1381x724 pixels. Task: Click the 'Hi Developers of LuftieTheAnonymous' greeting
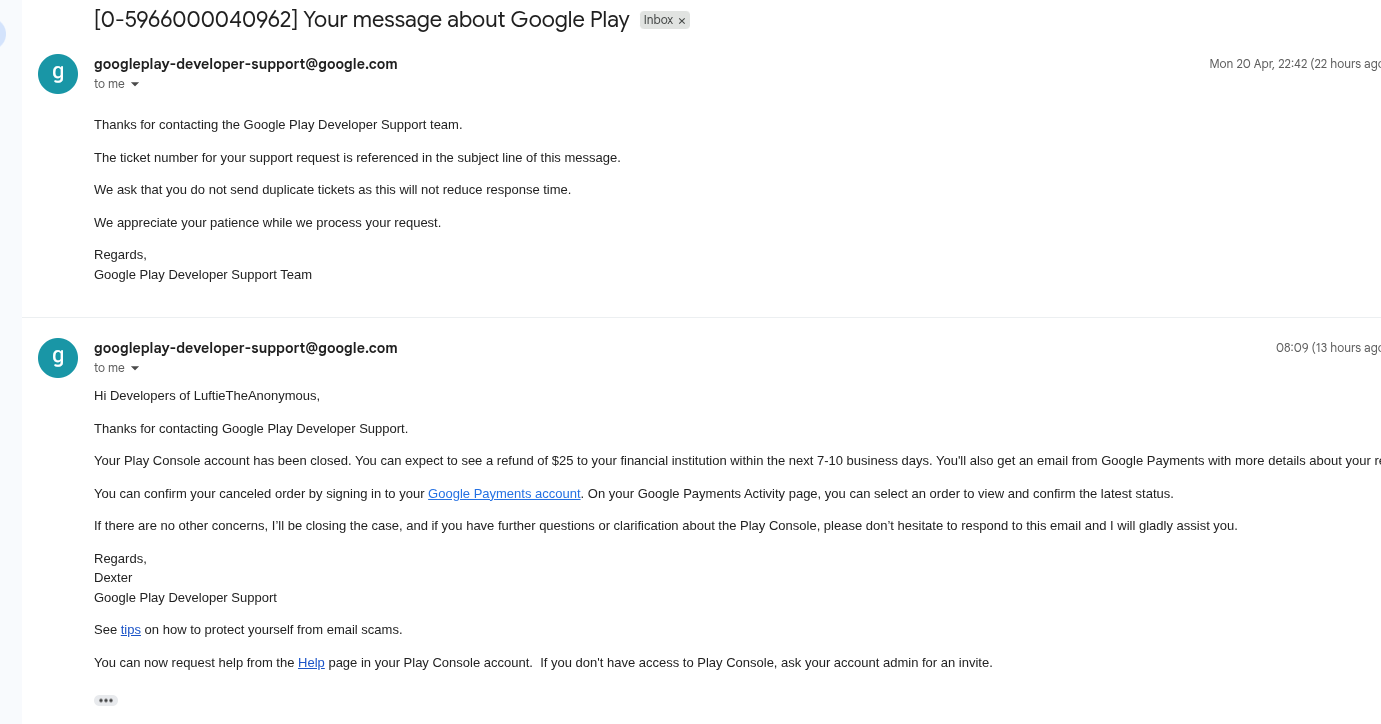click(x=207, y=396)
